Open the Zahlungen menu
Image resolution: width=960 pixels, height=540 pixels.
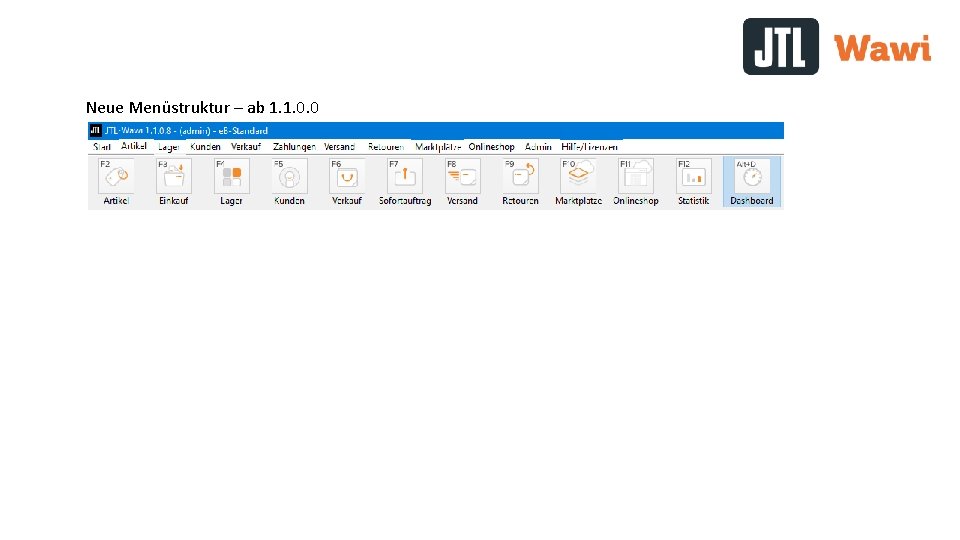pos(294,147)
